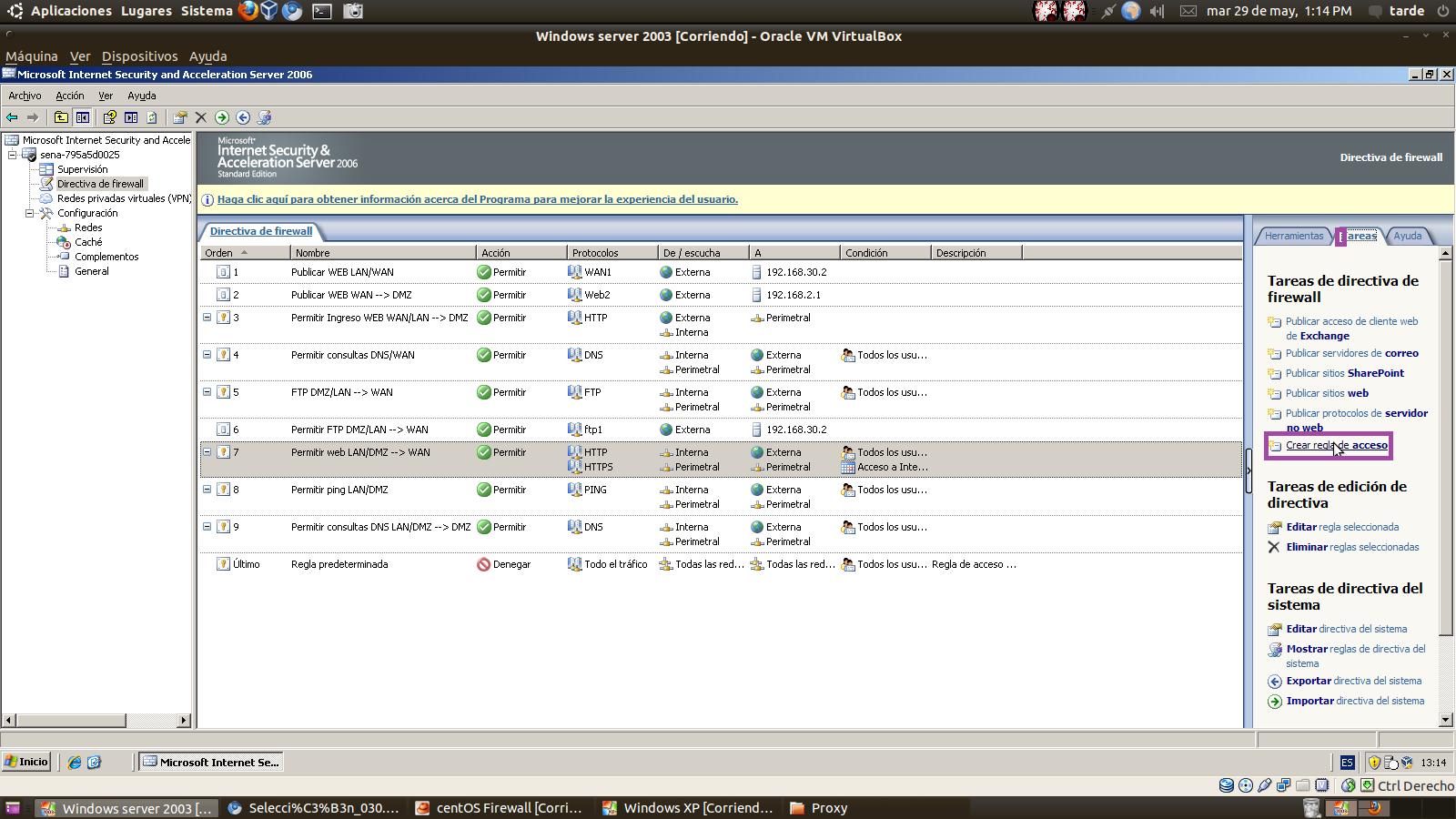Screen dimensions: 1456x819
Task: Collapse rule 7 Permitir web LAN/DMZ row
Action: (x=207, y=452)
